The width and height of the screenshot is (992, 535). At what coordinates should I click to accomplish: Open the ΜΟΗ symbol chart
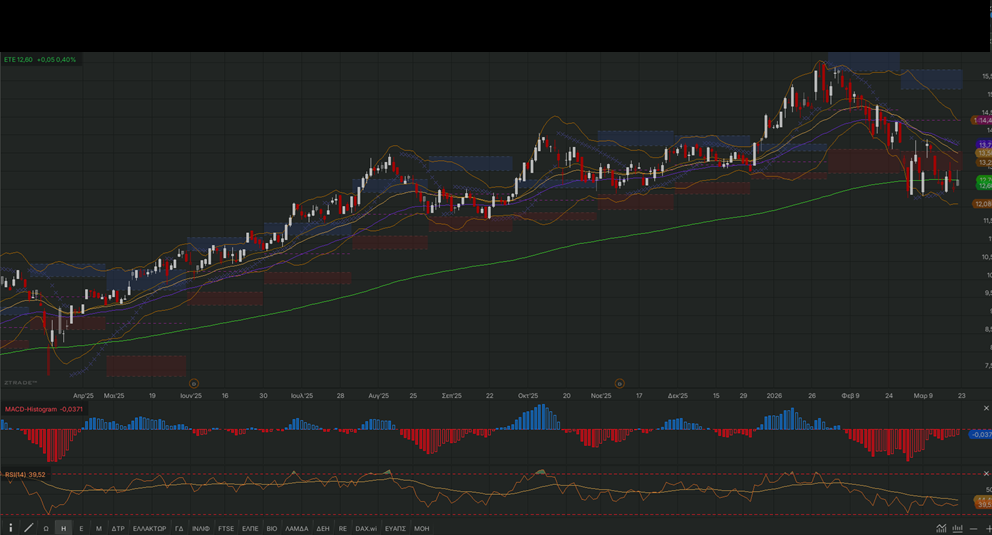tap(421, 528)
